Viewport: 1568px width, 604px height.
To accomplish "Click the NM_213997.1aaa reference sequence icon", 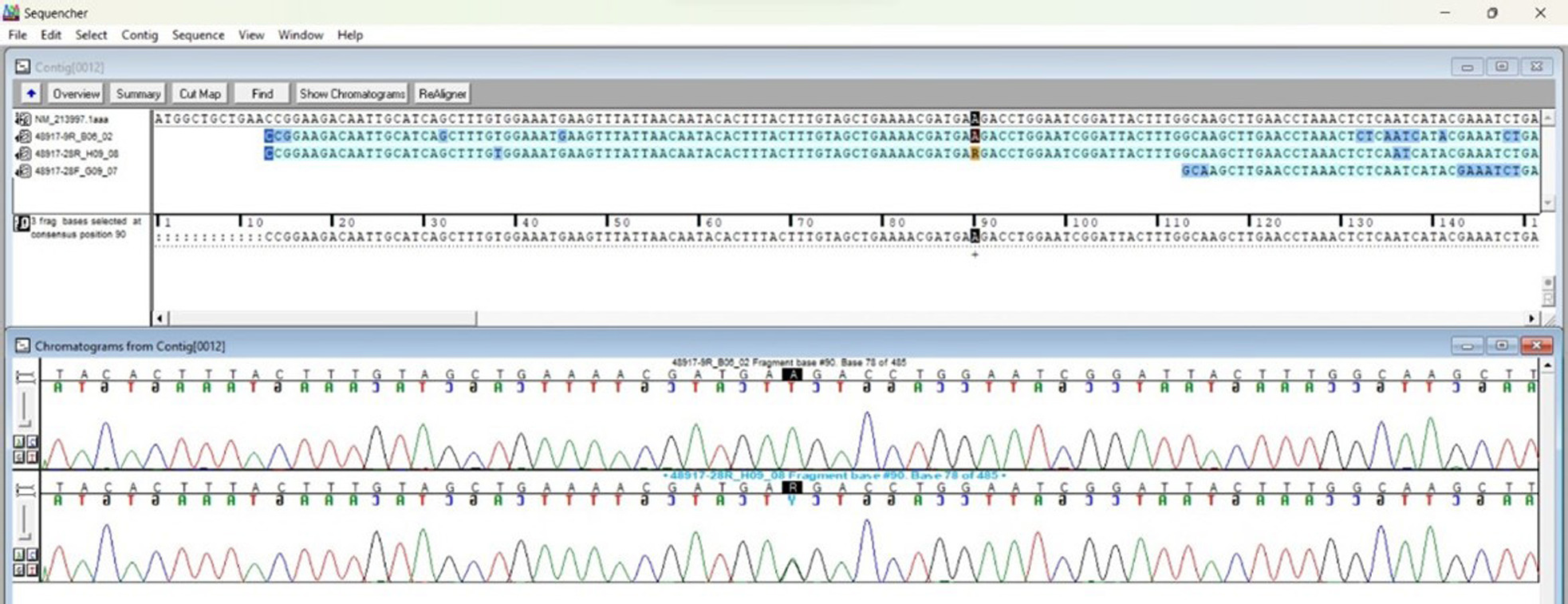I will [23, 119].
